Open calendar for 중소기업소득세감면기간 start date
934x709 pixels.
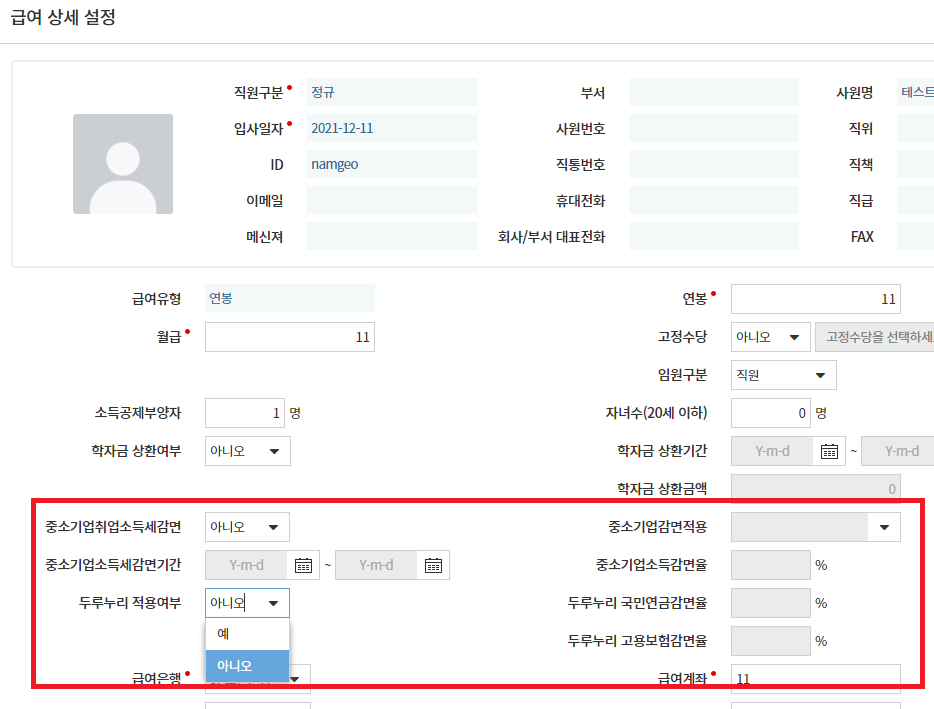pyautogui.click(x=303, y=565)
